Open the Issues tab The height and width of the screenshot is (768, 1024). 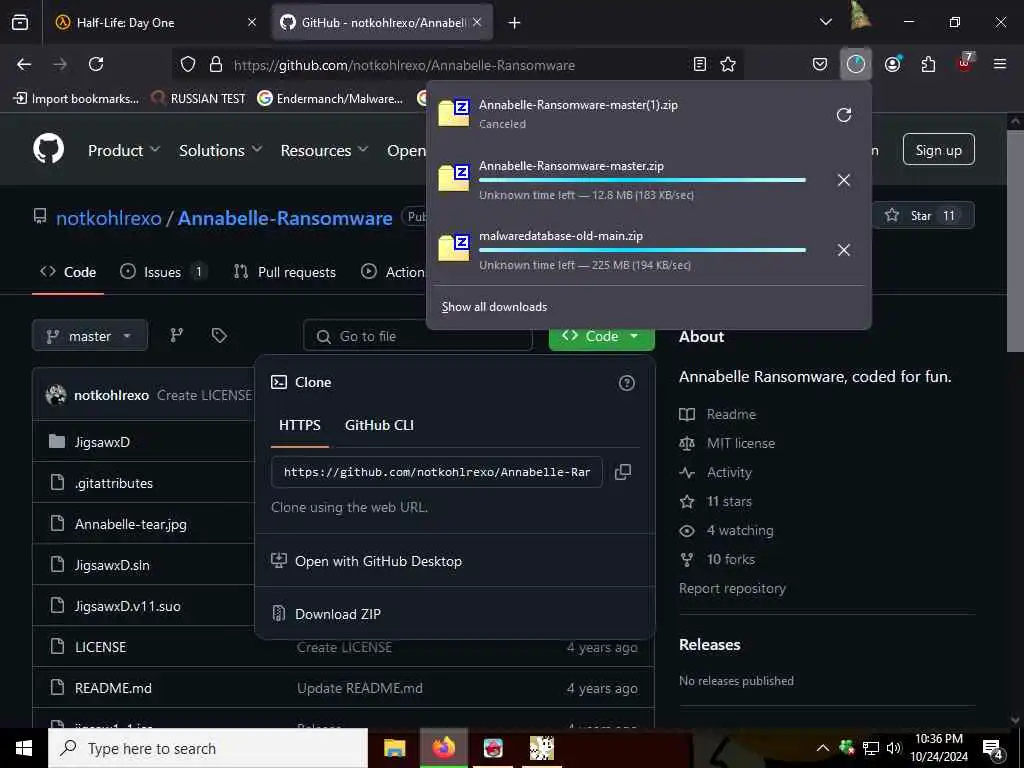point(163,272)
